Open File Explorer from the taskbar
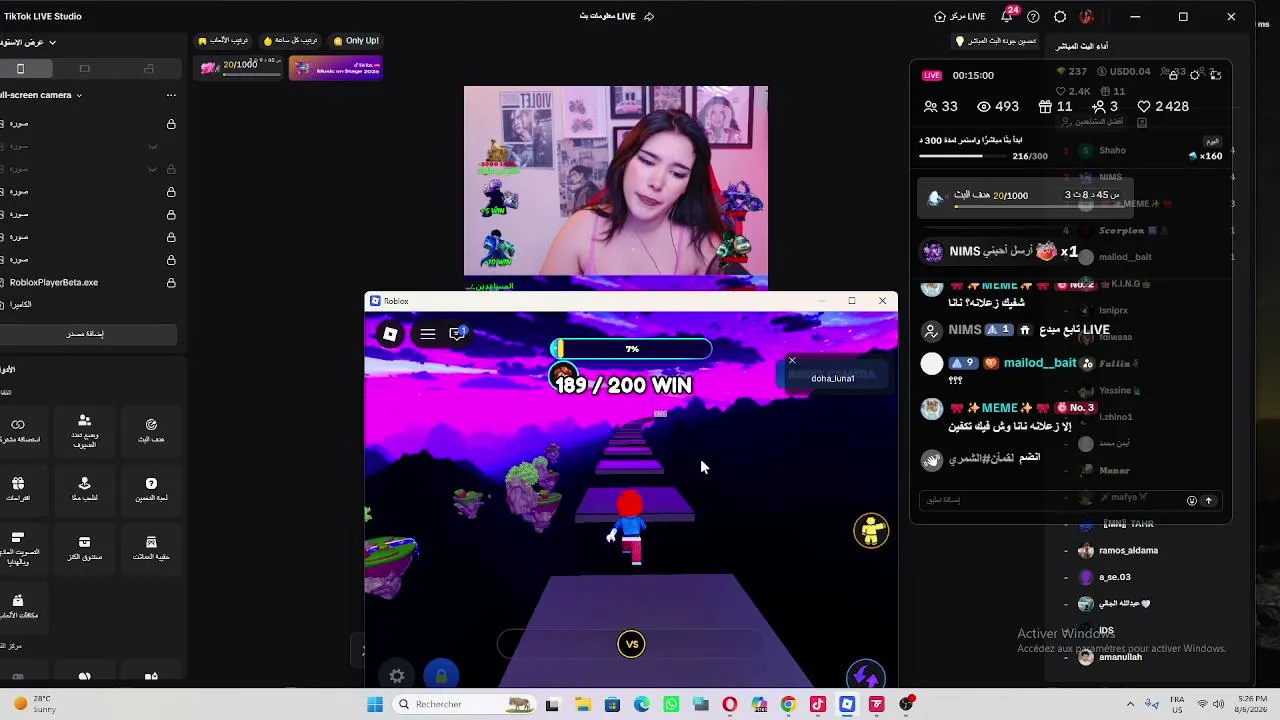1280x720 pixels. click(583, 704)
